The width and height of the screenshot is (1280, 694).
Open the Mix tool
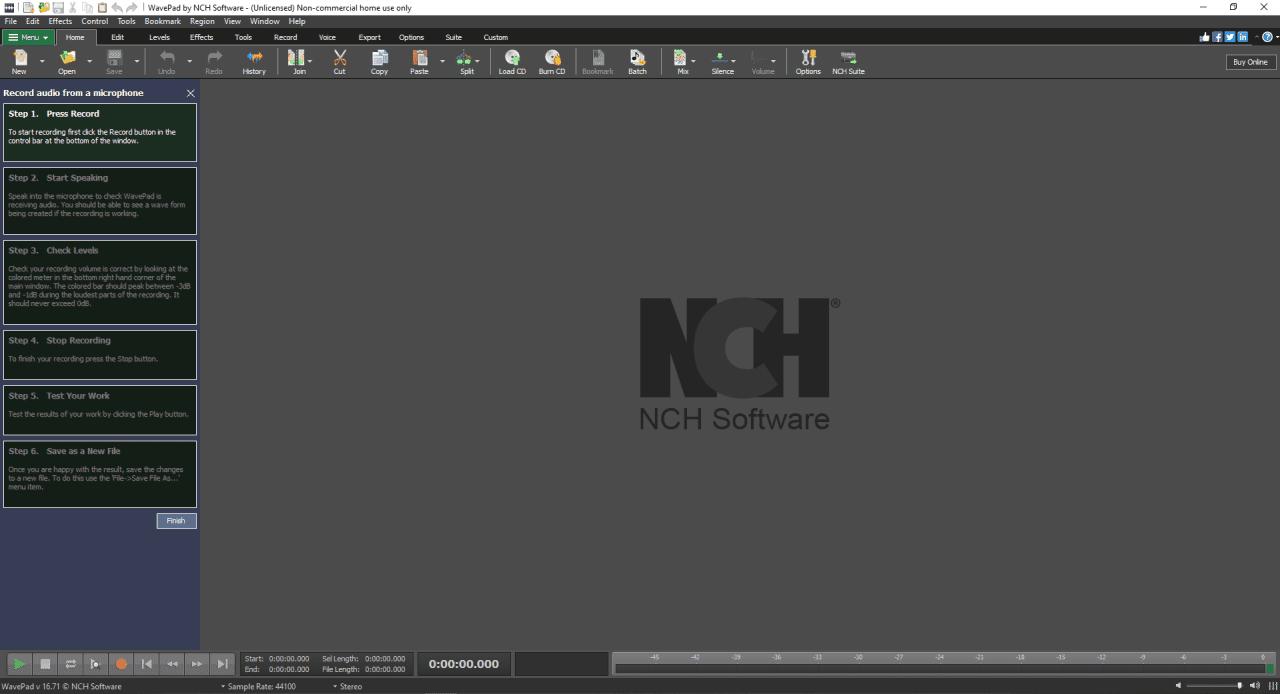point(681,60)
